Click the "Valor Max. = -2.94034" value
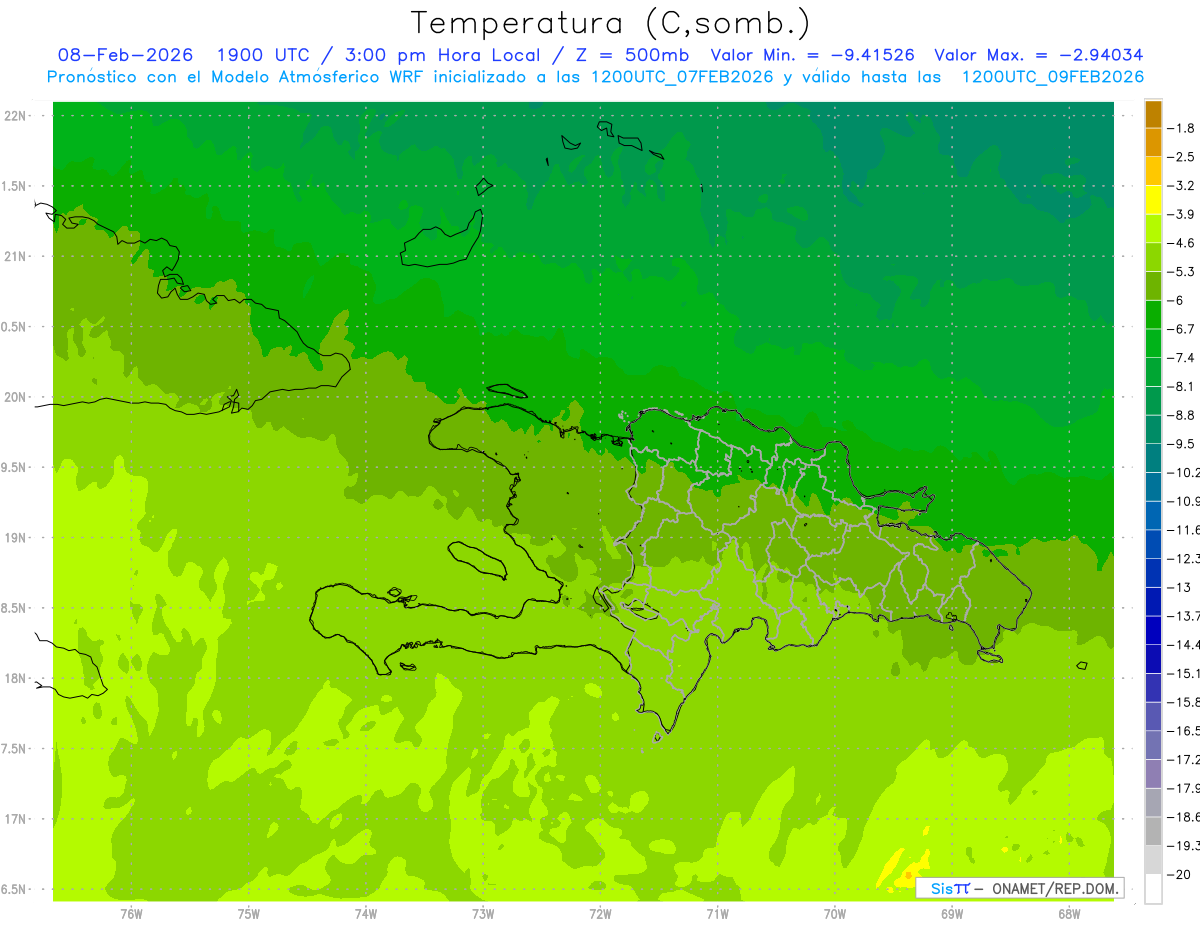This screenshot has height=927, width=1200. tap(1038, 55)
